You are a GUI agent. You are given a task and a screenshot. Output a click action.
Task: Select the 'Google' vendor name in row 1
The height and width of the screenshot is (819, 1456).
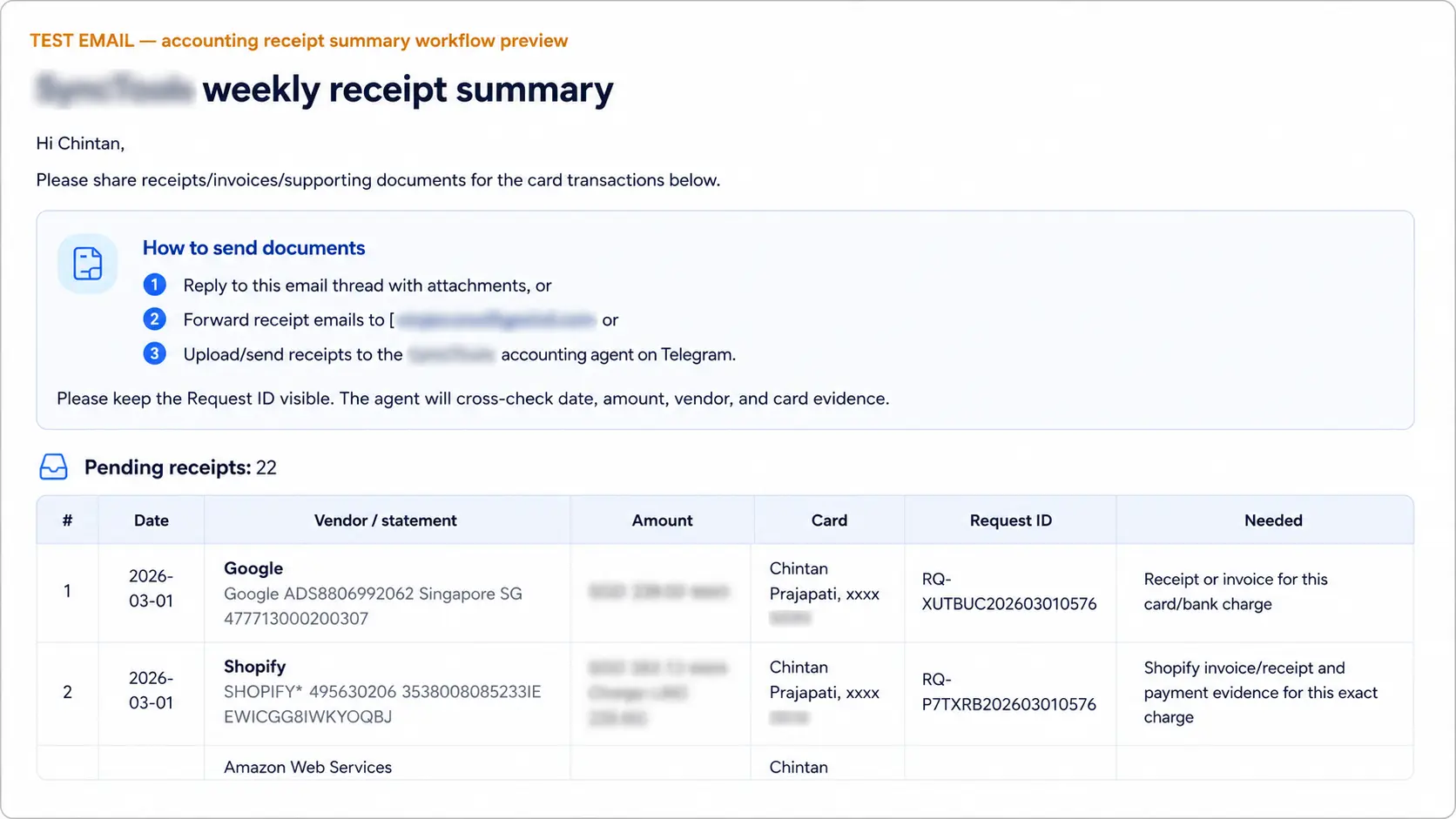click(253, 568)
